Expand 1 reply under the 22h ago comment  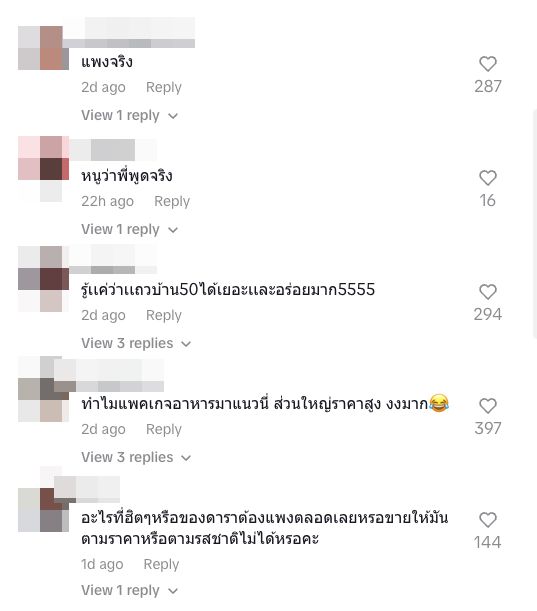(129, 230)
